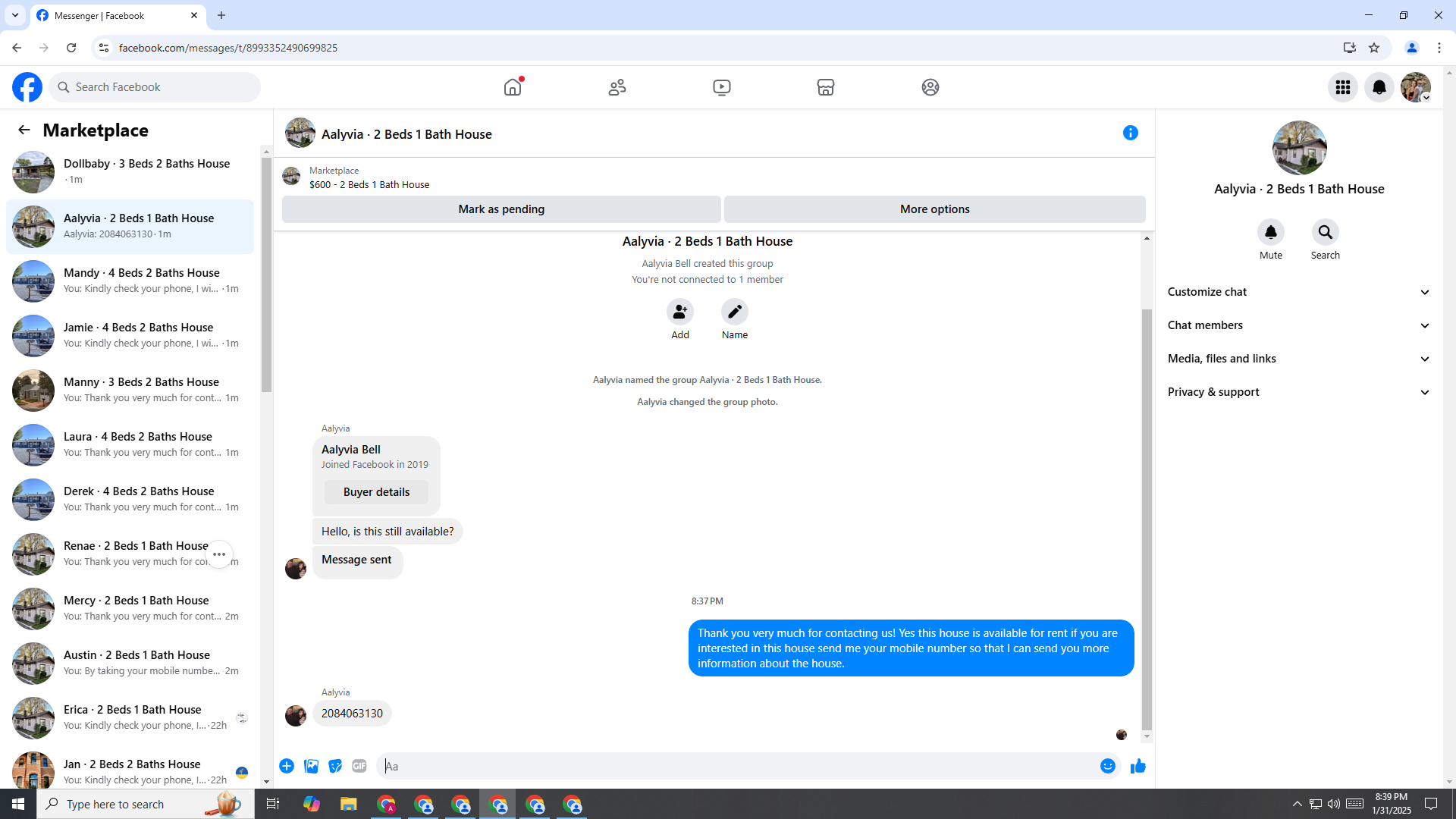Open Task View on the taskbar
This screenshot has height=819, width=1456.
pos(273,804)
